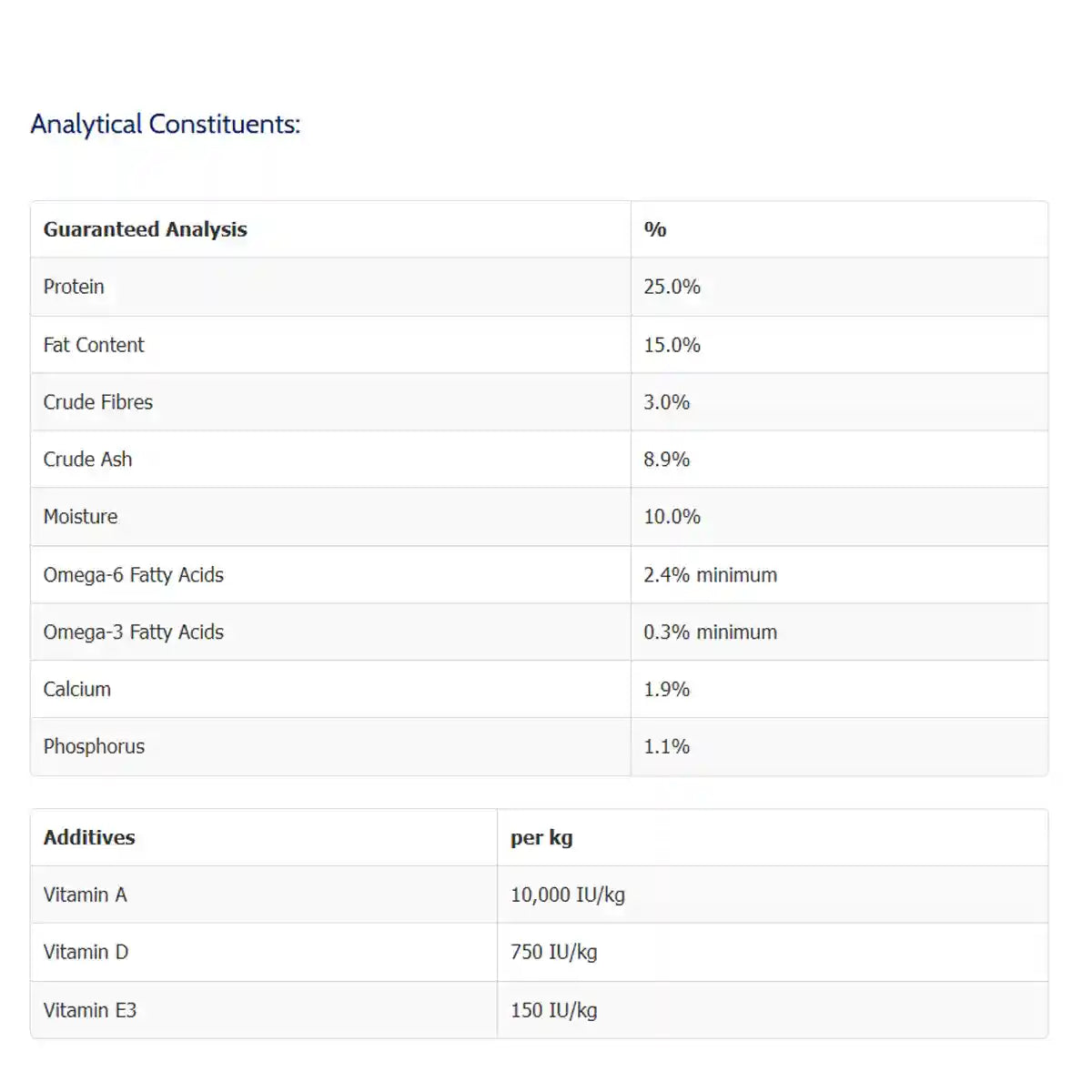Select the Fat Content row label
The width and height of the screenshot is (1092, 1092).
point(94,345)
